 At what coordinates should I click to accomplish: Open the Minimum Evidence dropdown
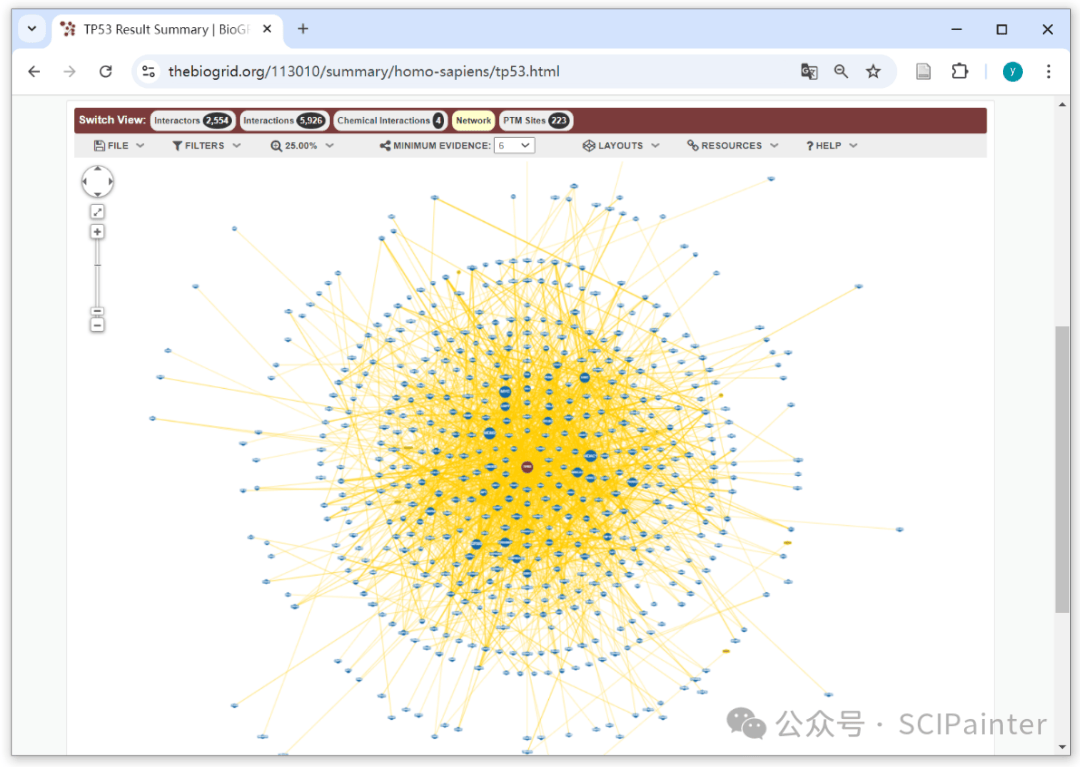point(514,146)
